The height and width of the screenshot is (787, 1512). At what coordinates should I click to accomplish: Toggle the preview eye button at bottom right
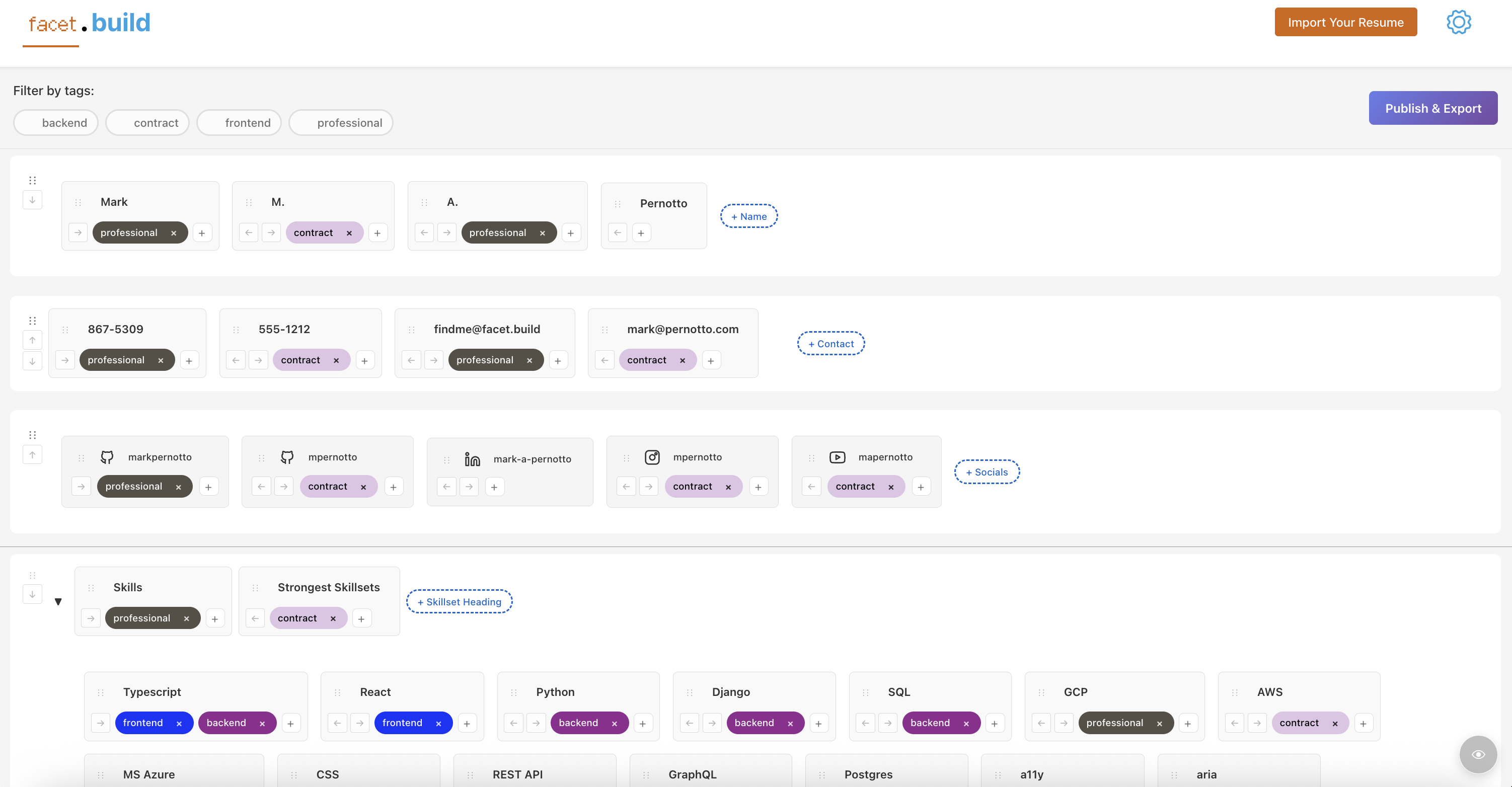[x=1478, y=754]
